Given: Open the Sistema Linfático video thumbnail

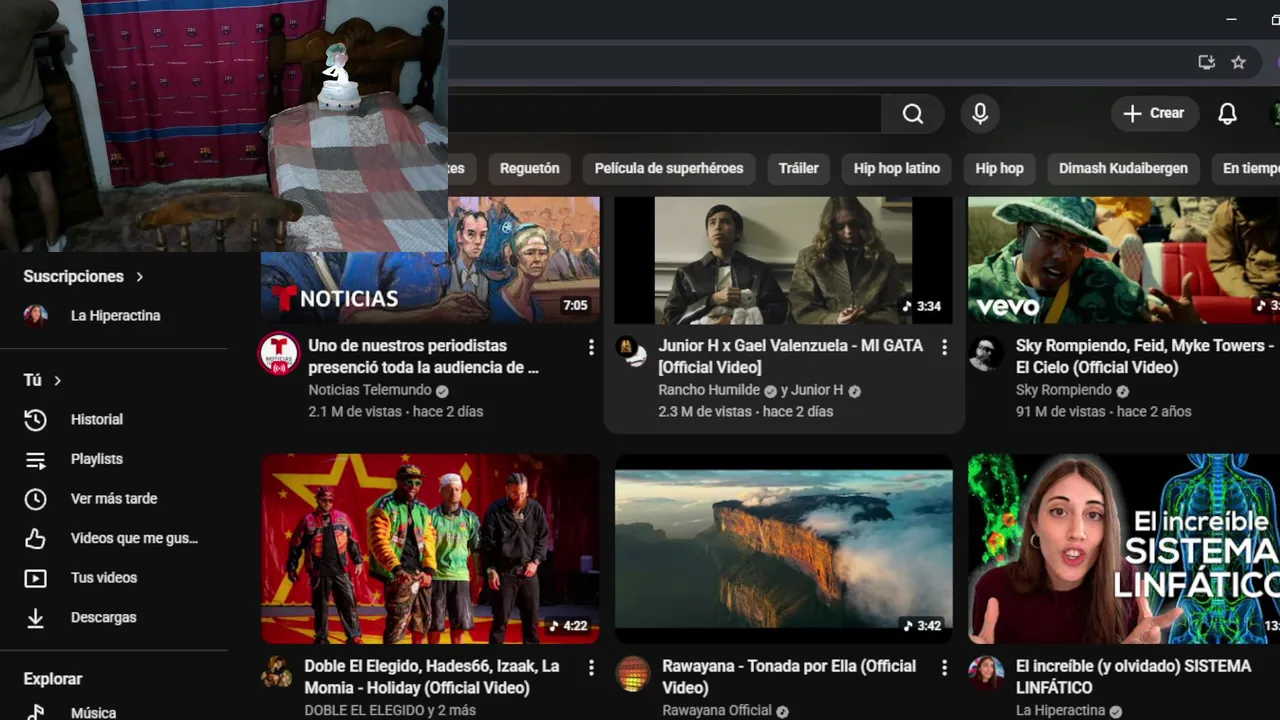Looking at the screenshot, I should tap(1124, 549).
